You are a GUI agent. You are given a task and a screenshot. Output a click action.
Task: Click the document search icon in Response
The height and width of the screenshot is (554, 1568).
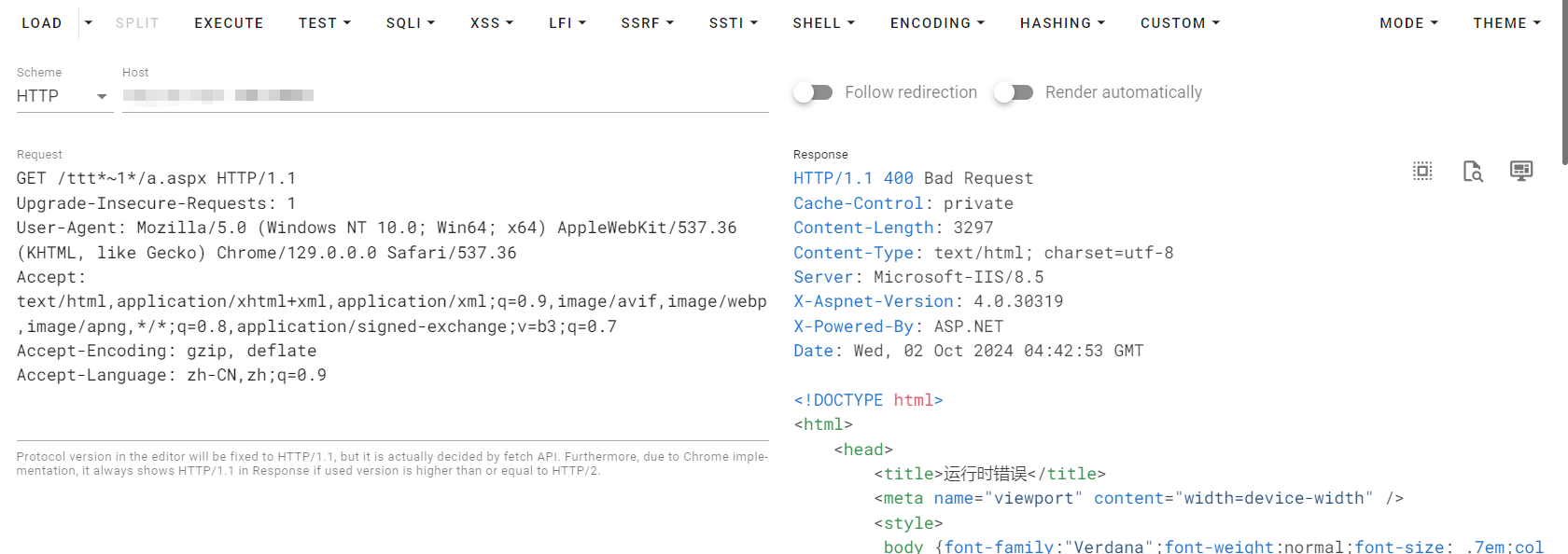[x=1473, y=171]
